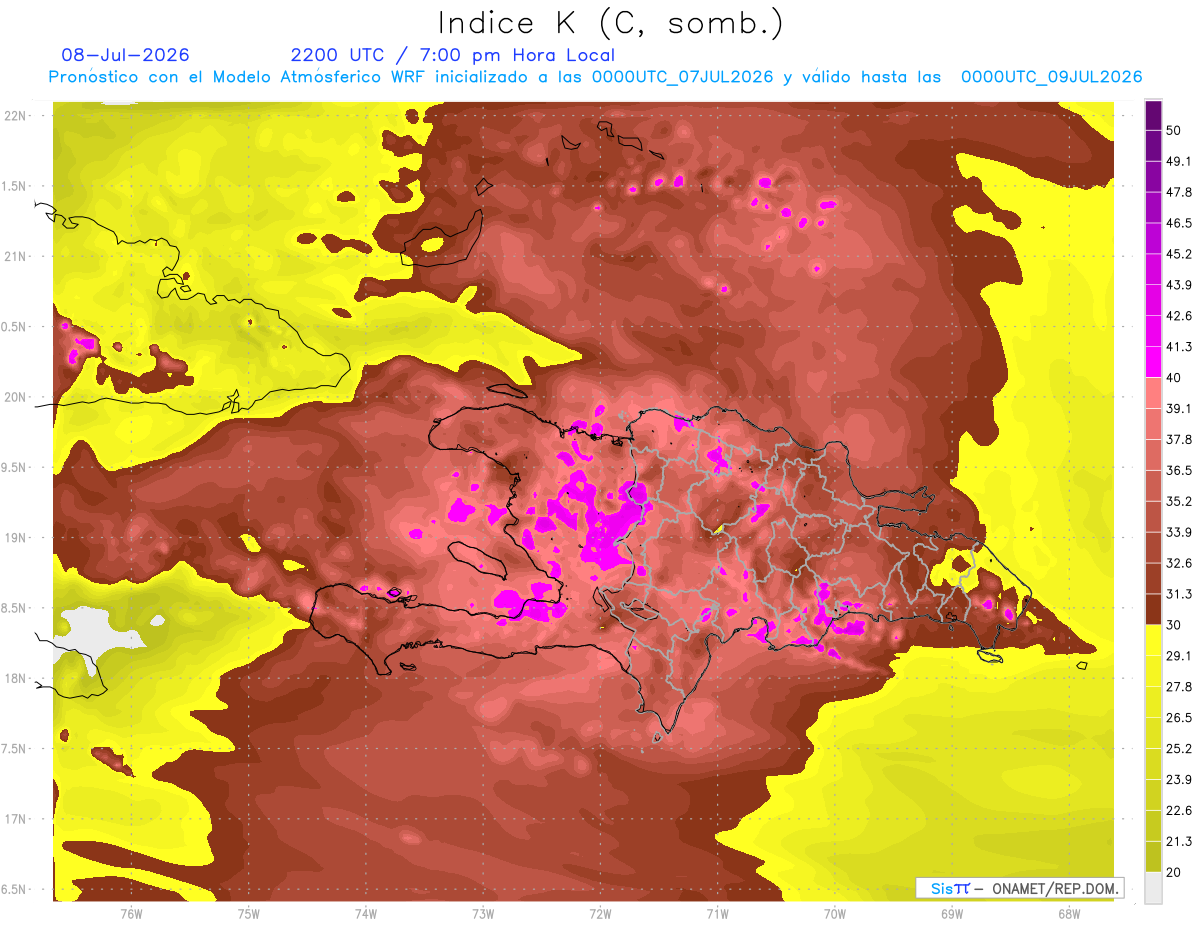Click the colorbar value '40'

point(1174,378)
